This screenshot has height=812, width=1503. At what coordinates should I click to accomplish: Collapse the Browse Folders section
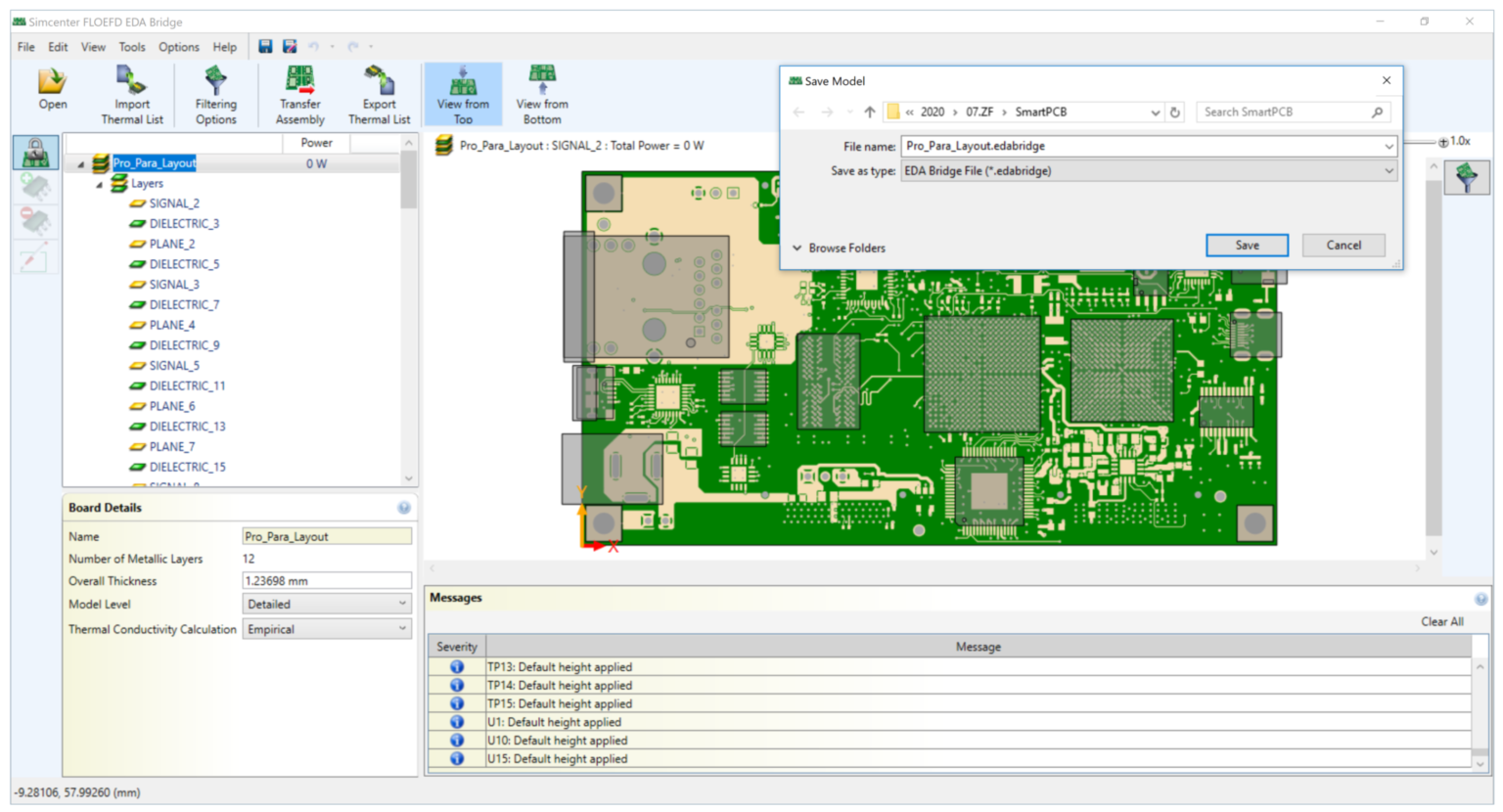click(x=797, y=248)
